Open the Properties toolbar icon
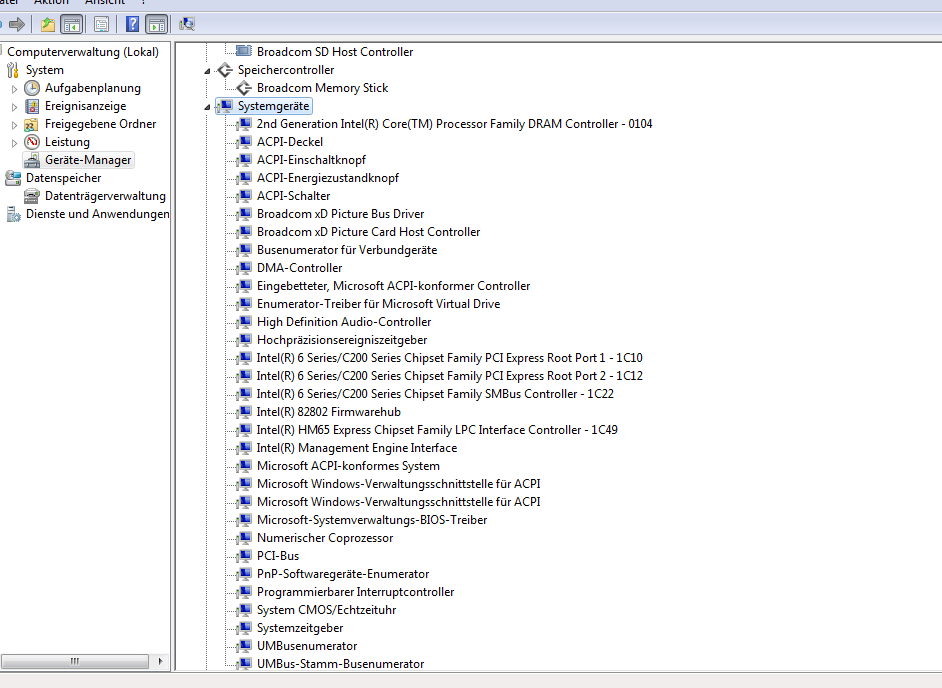 click(102, 25)
